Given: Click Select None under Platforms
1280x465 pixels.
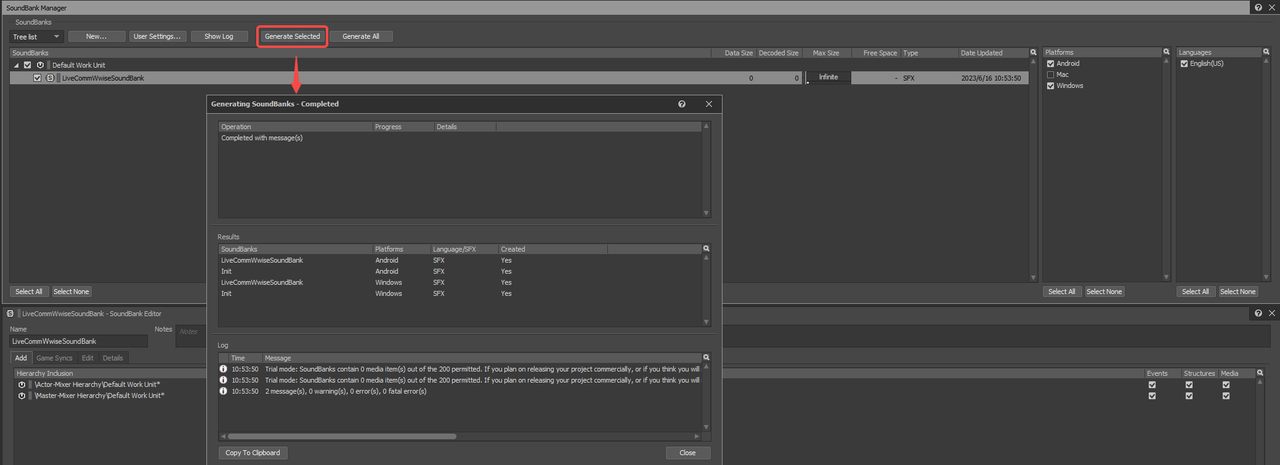Looking at the screenshot, I should point(1104,292).
